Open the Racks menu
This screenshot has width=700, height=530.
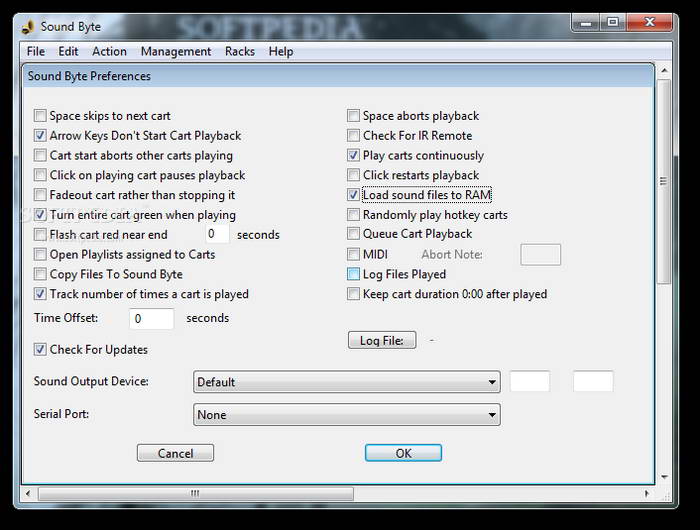coord(240,51)
